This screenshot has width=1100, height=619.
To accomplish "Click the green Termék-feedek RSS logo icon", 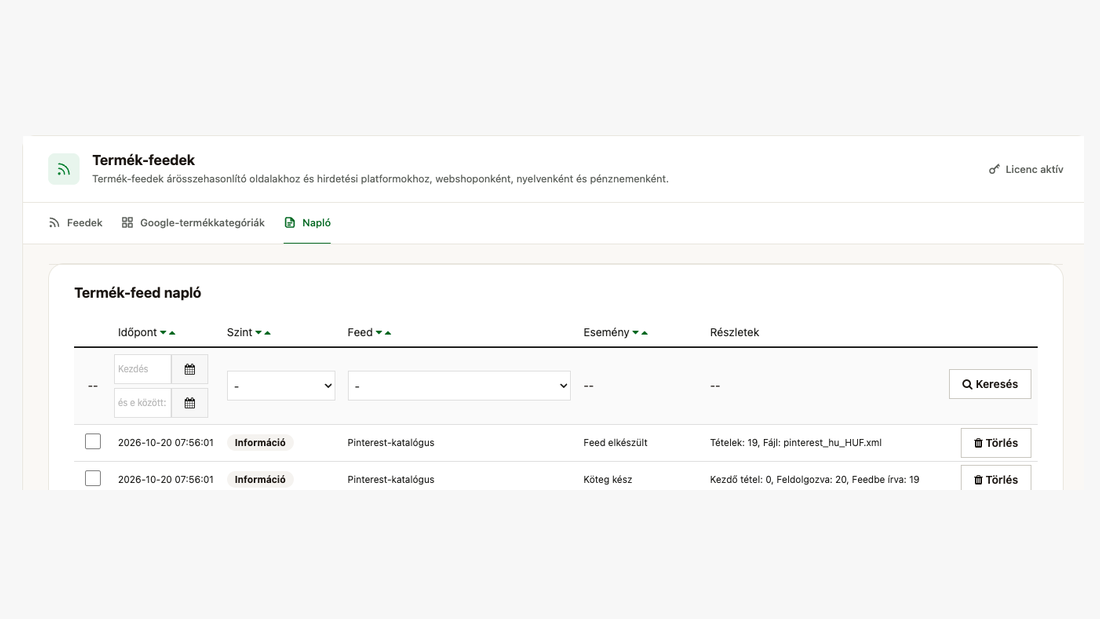I will (64, 169).
